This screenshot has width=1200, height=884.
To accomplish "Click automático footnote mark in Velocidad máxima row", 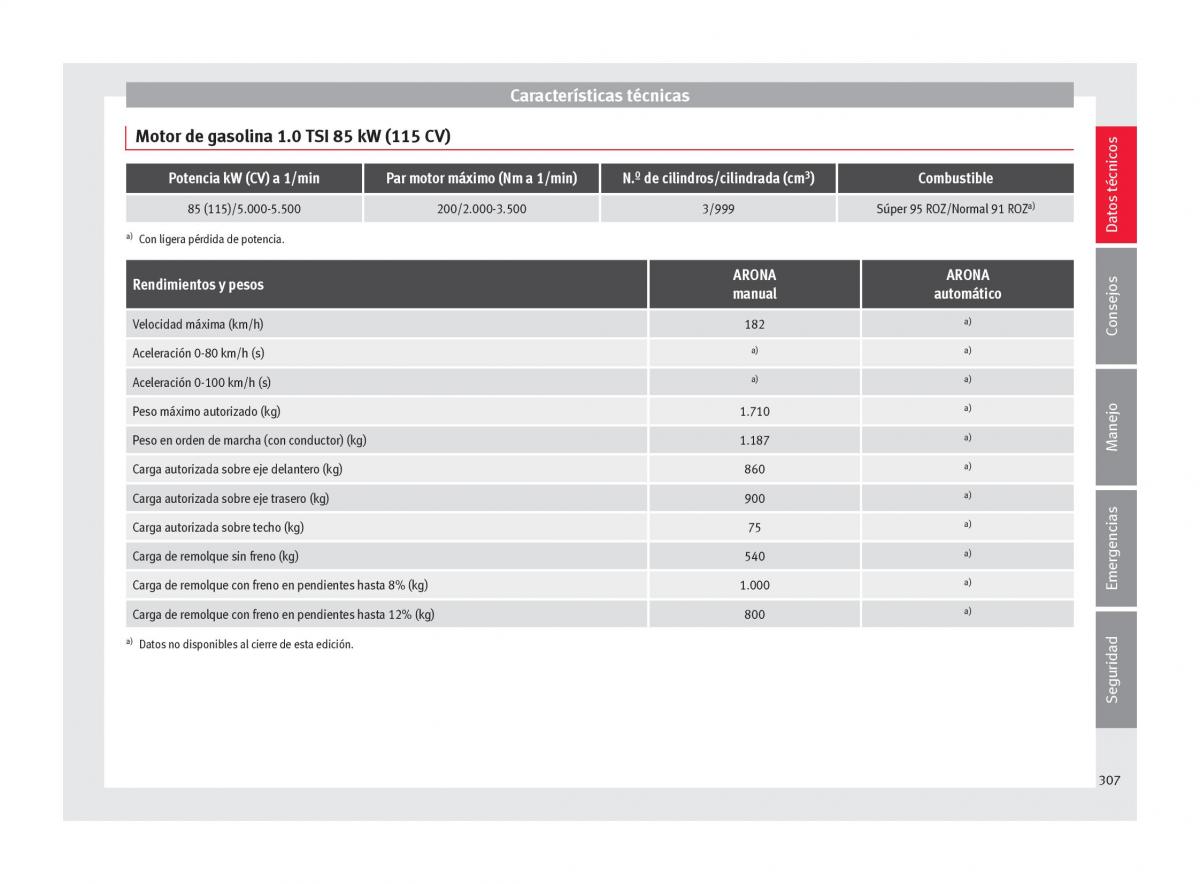I will 967,322.
